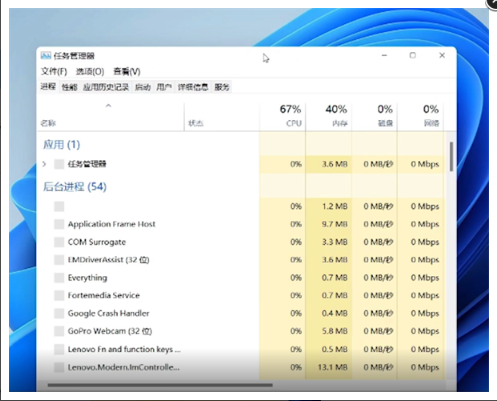Select the Everything process name
Viewport: 497px width, 401px height.
(x=88, y=278)
